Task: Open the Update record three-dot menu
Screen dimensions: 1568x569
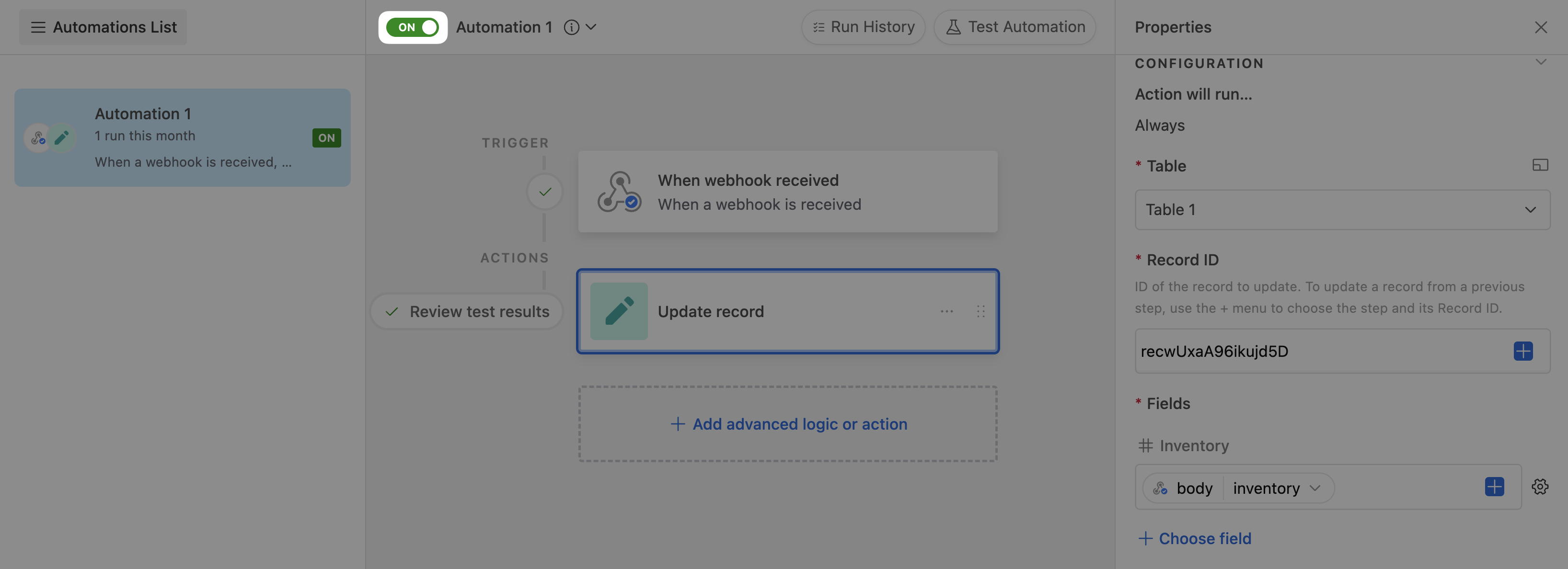Action: click(x=946, y=311)
